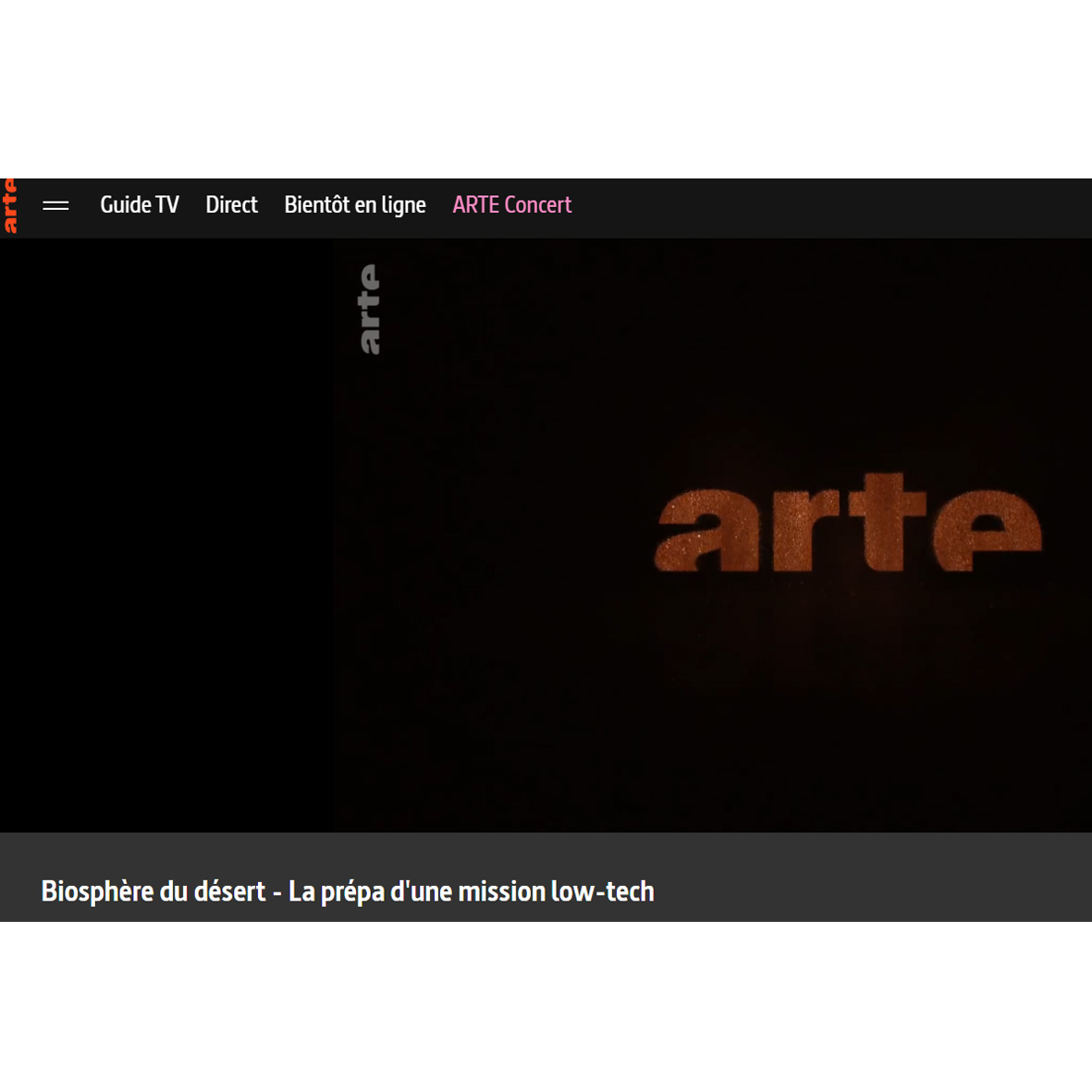Viewport: 1092px width, 1092px height.
Task: Go to the Direct live stream link
Action: coord(231,204)
